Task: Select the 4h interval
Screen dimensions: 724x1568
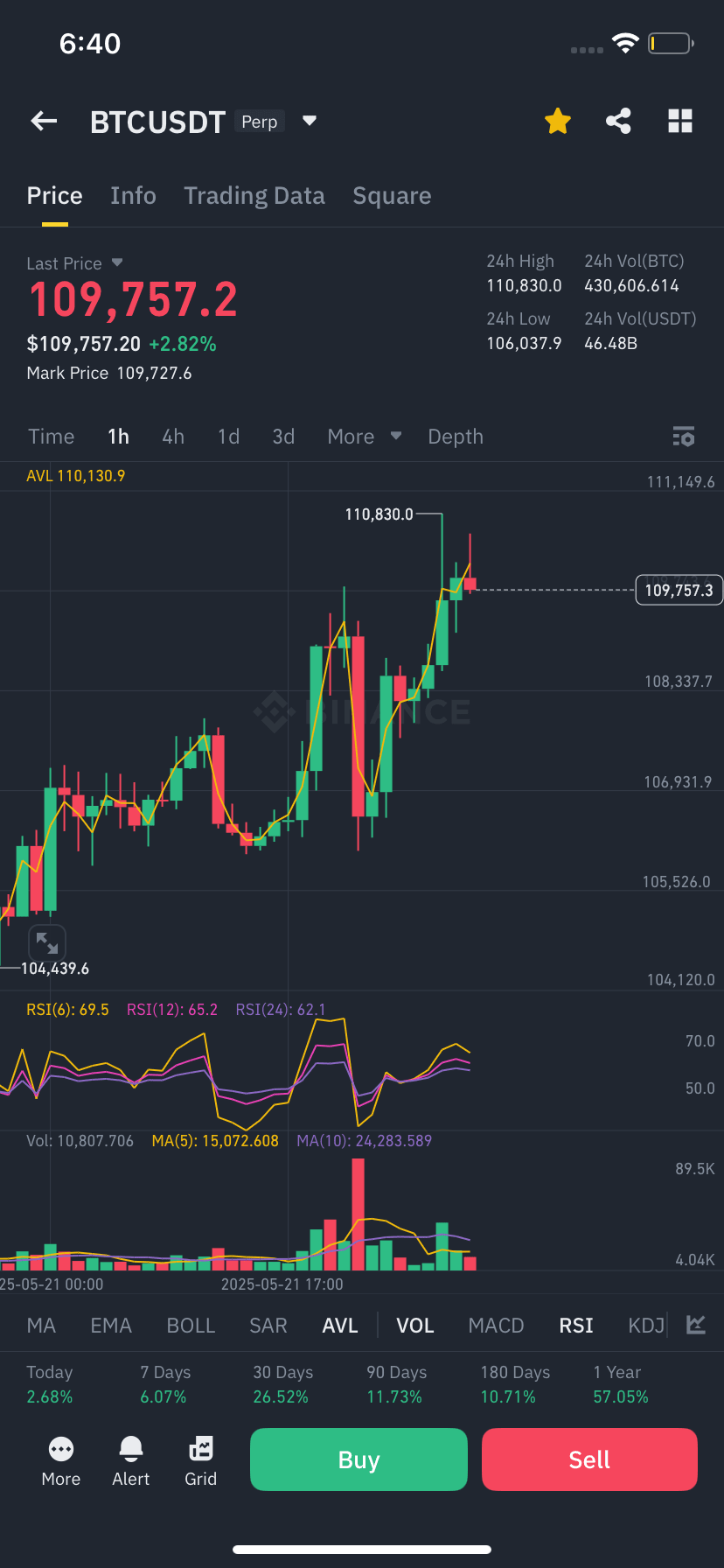Action: click(173, 437)
